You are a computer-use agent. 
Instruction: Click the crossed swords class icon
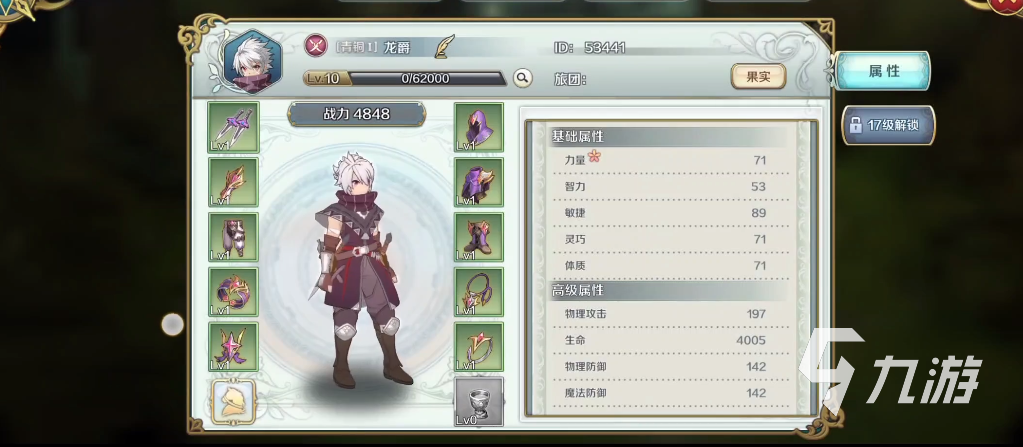316,46
